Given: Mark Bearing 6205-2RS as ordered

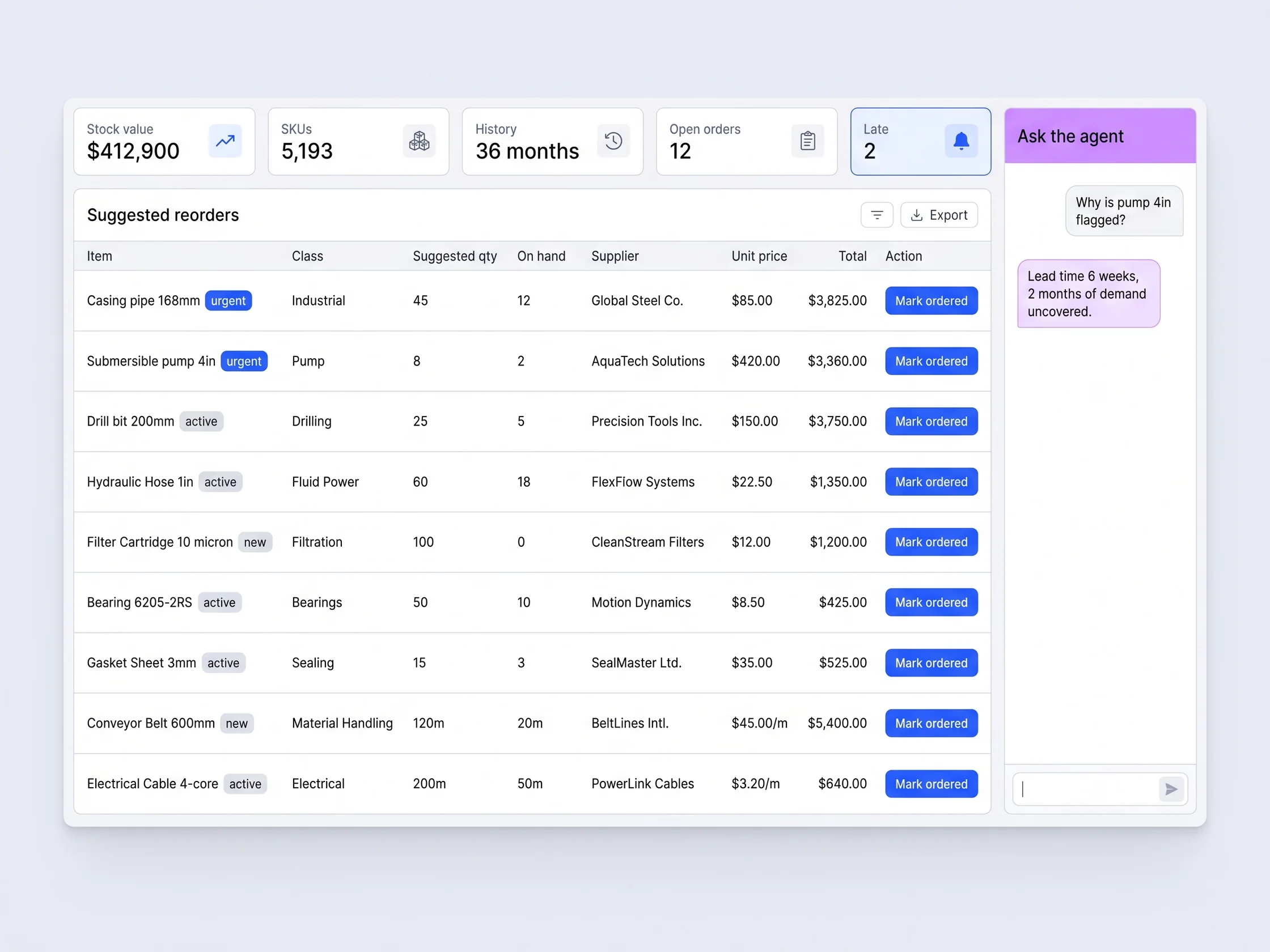Looking at the screenshot, I should click(x=932, y=602).
